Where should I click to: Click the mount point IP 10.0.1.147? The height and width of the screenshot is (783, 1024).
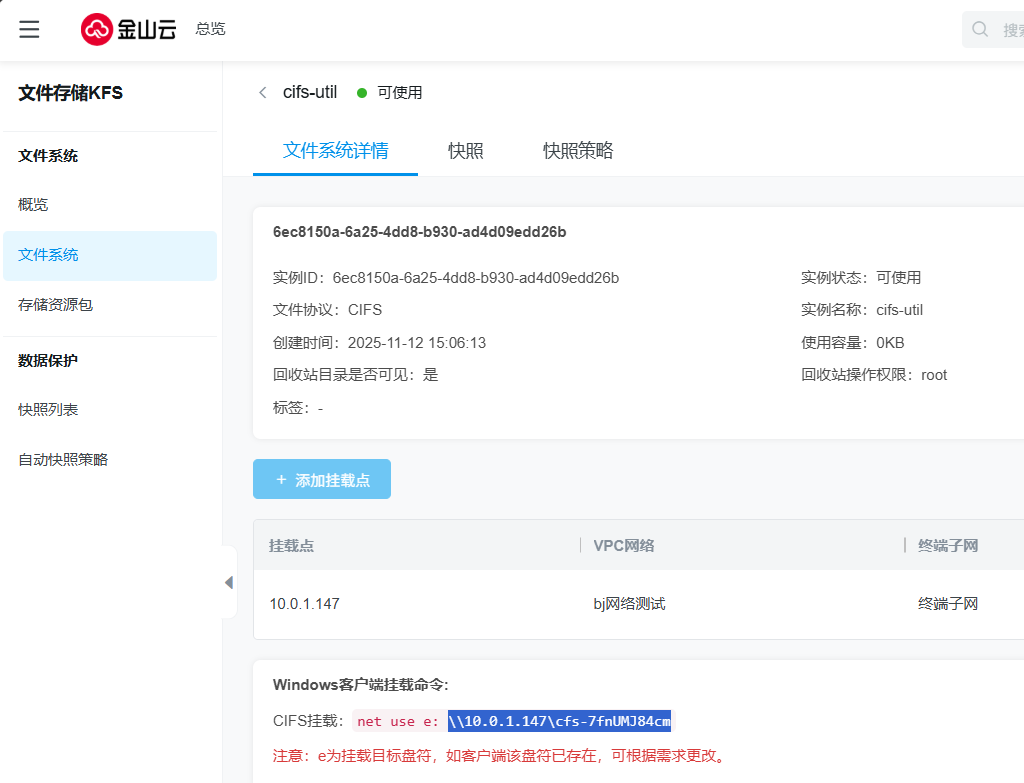[304, 604]
